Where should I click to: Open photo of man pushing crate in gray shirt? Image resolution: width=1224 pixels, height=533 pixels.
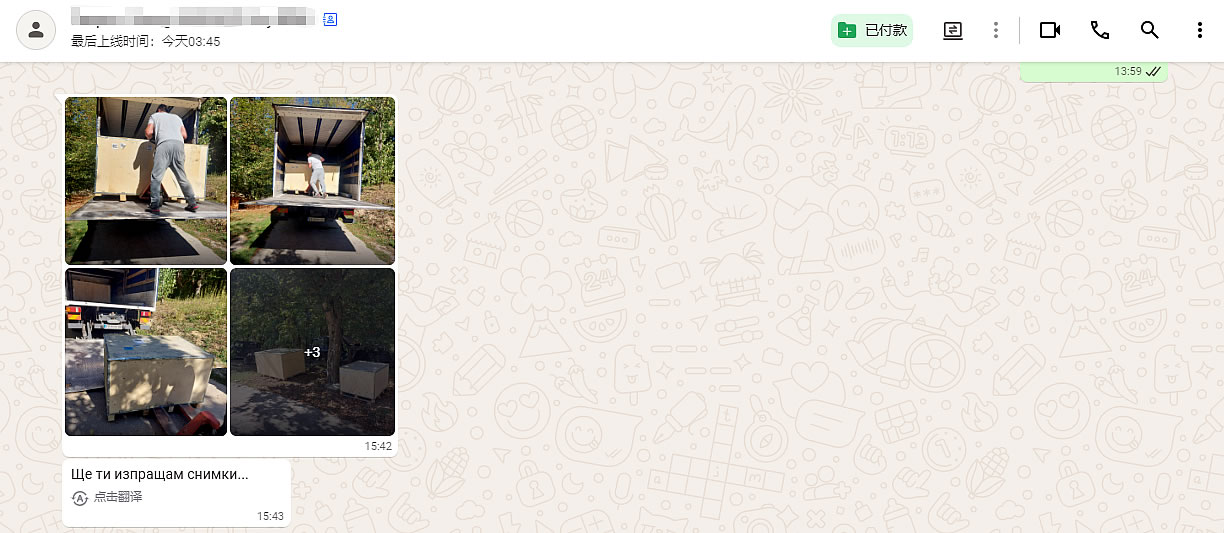146,181
